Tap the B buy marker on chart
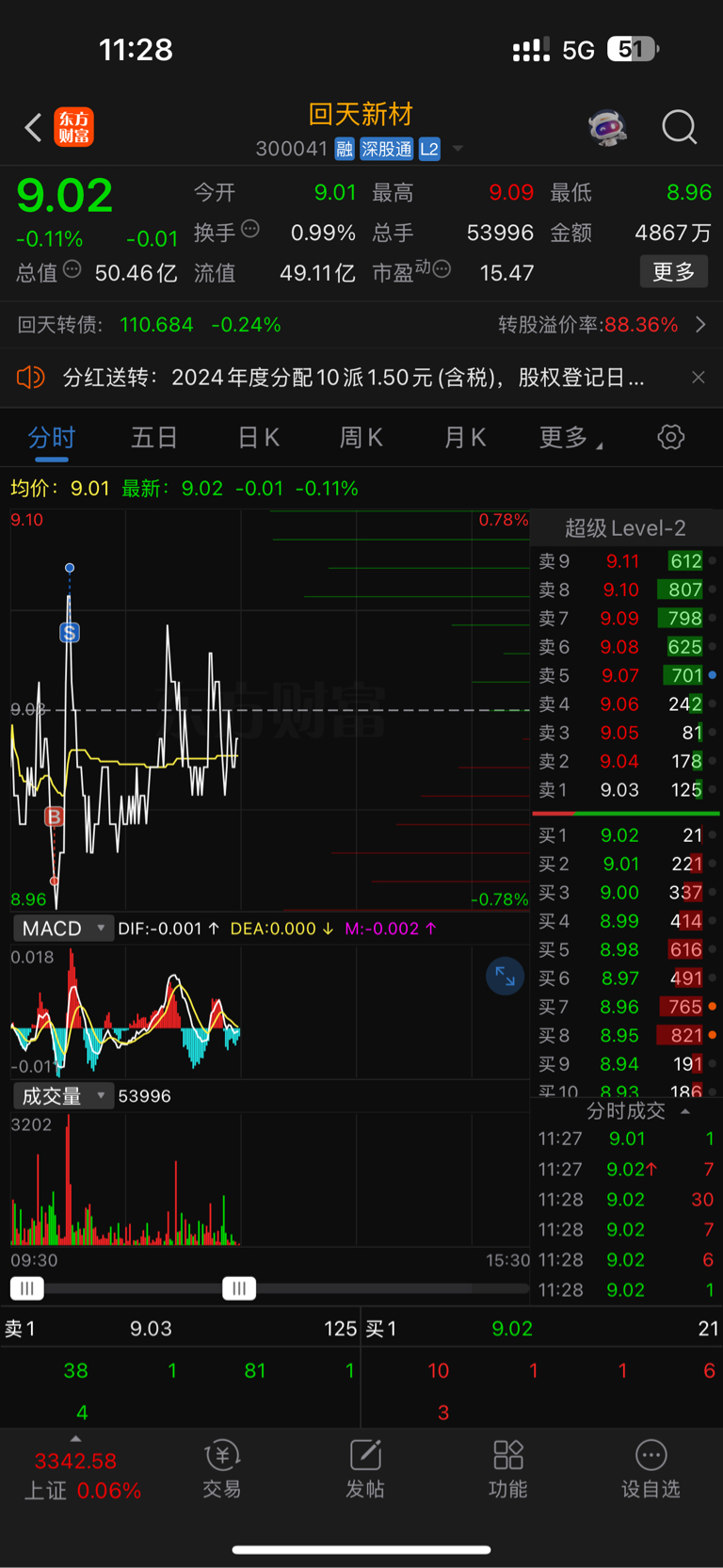 [x=54, y=816]
